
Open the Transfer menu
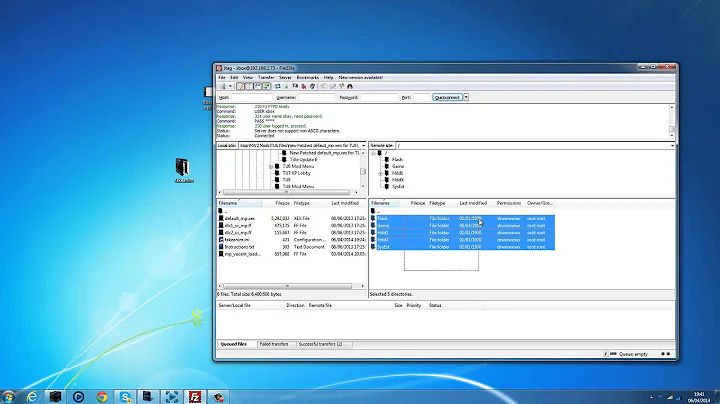[266, 78]
